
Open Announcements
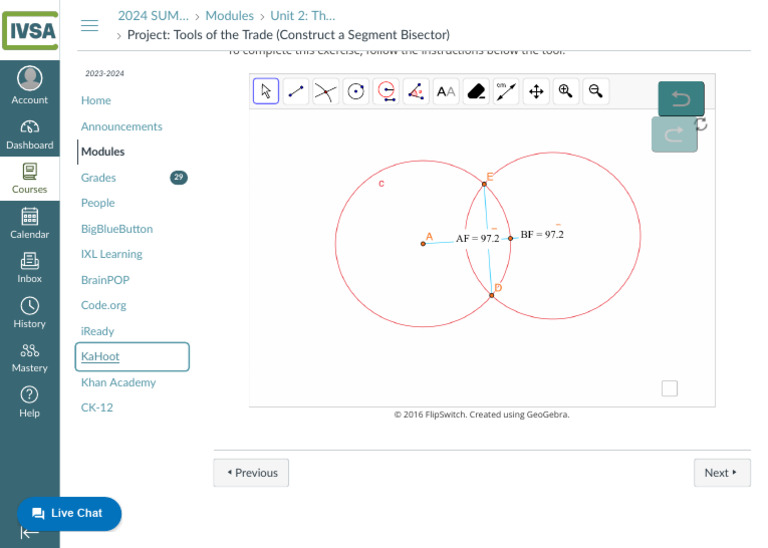121,126
